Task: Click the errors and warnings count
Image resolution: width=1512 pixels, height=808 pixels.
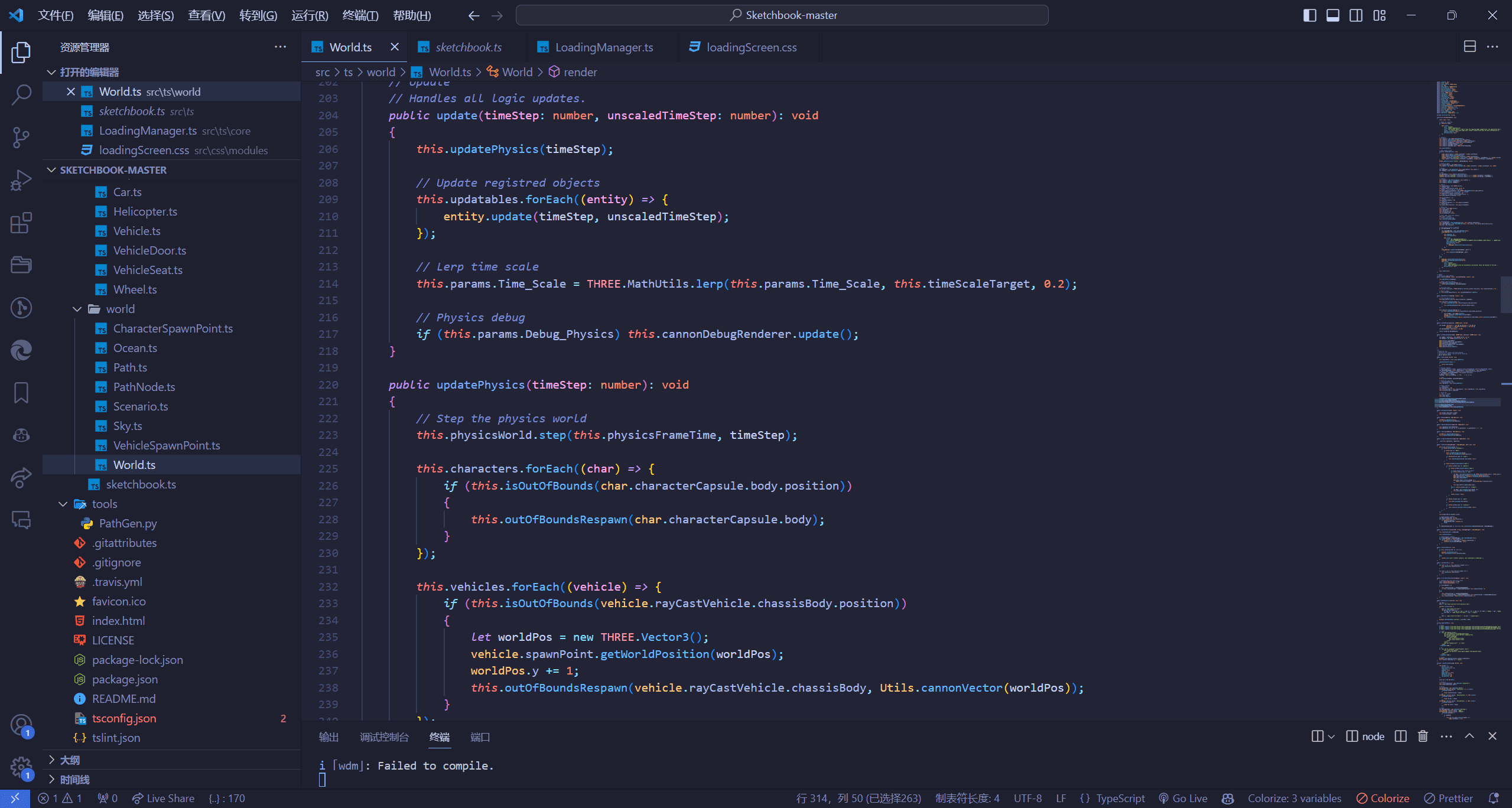Action: tap(60, 799)
